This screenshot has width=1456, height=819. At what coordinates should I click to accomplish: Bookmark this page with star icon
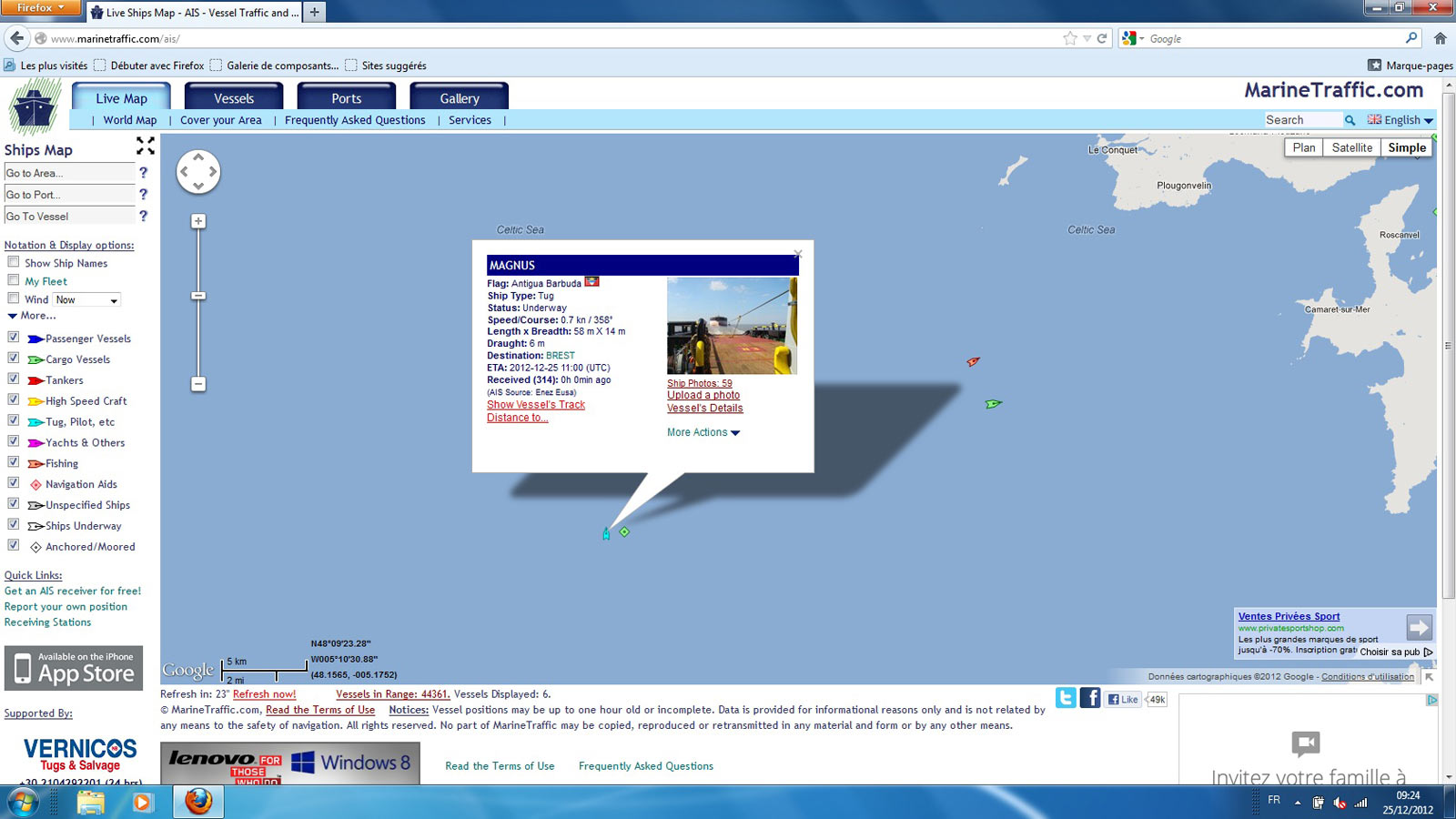(x=1070, y=38)
